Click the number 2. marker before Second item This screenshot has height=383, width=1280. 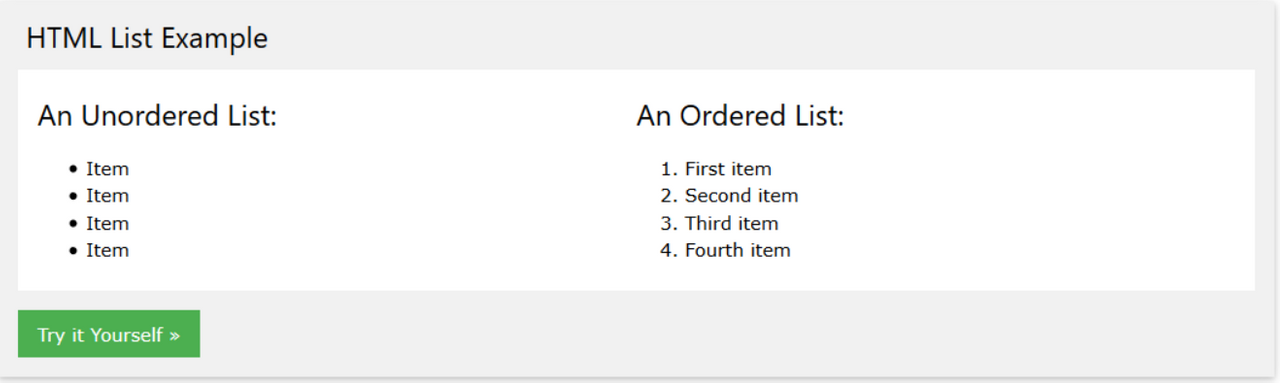click(x=669, y=196)
